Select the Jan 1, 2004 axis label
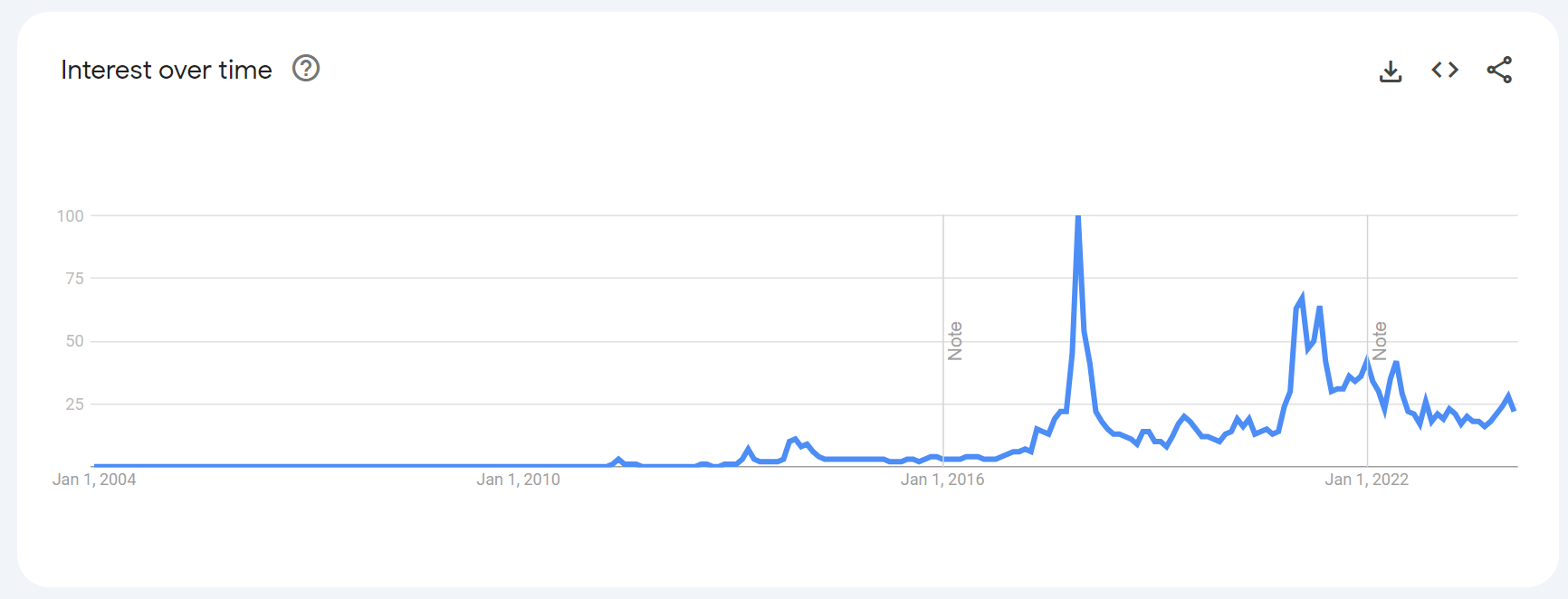This screenshot has width=1568, height=599. (x=95, y=480)
